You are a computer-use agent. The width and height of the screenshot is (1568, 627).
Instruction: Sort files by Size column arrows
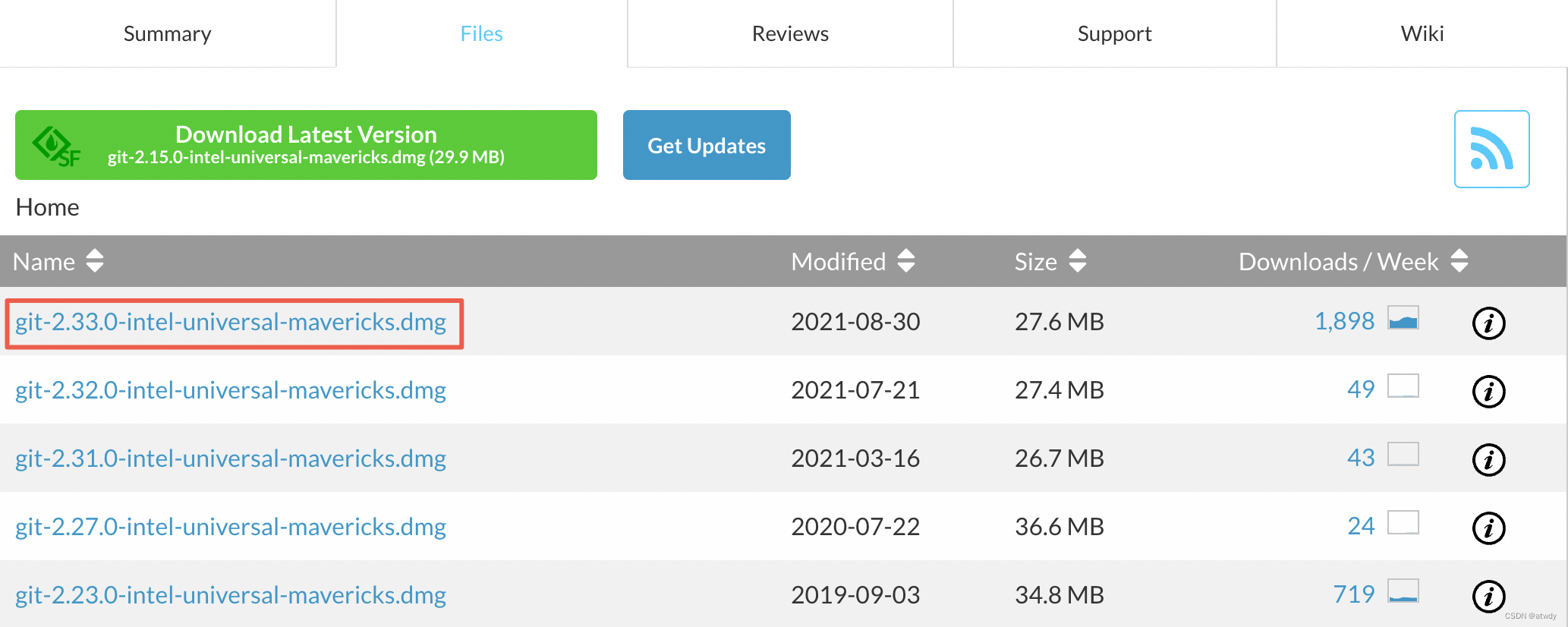(x=1078, y=260)
